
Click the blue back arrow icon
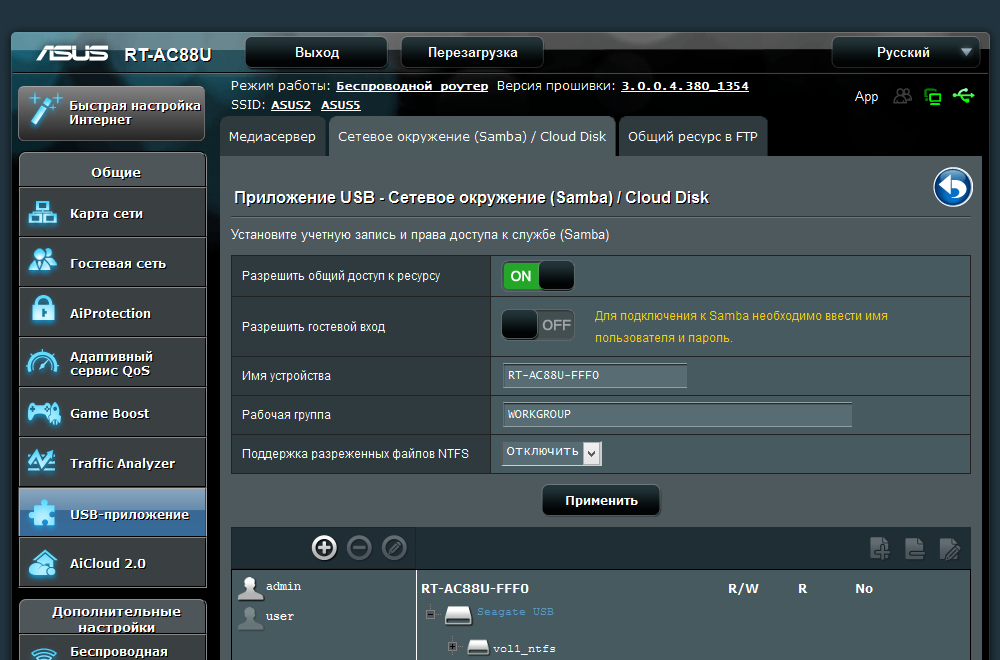click(953, 187)
